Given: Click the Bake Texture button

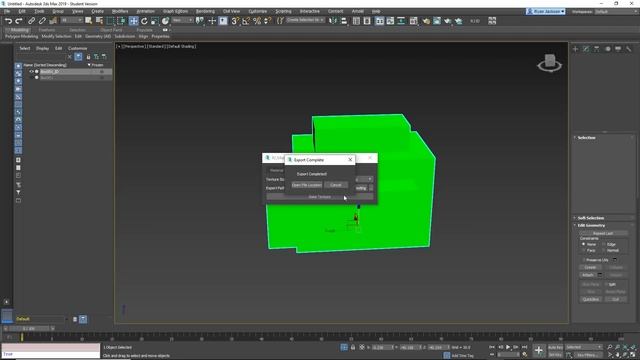Looking at the screenshot, I should point(320,197).
